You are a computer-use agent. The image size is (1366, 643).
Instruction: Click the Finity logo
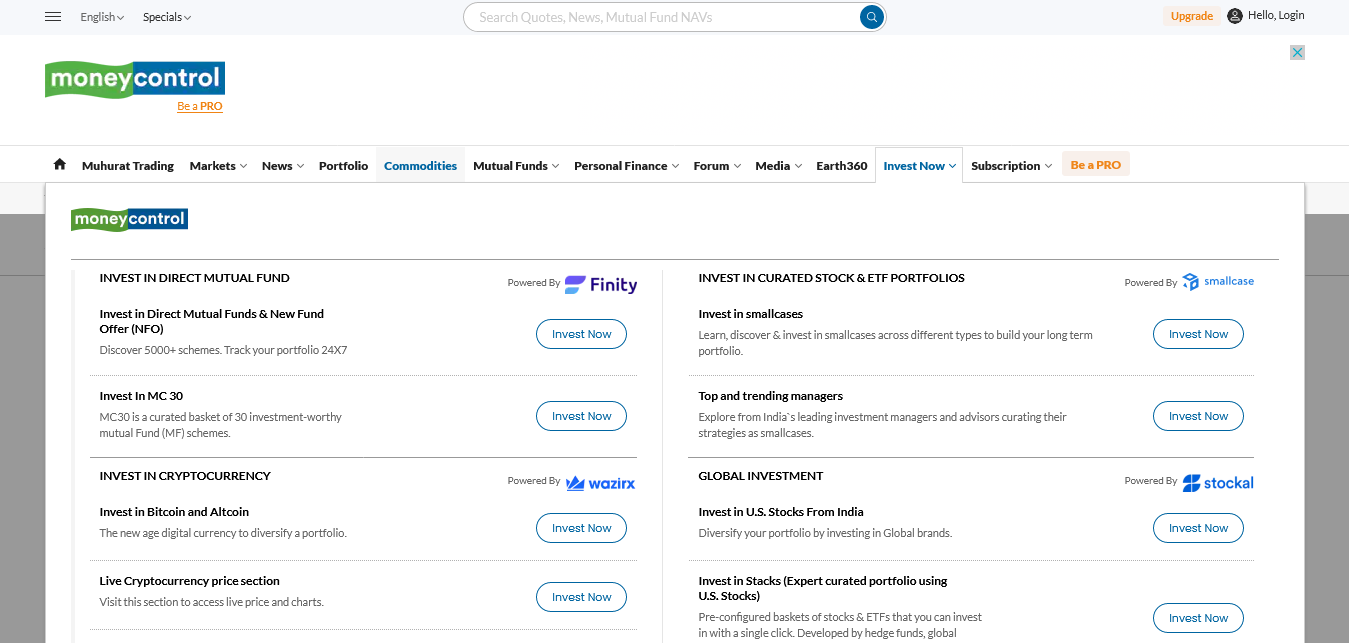pyautogui.click(x=601, y=284)
